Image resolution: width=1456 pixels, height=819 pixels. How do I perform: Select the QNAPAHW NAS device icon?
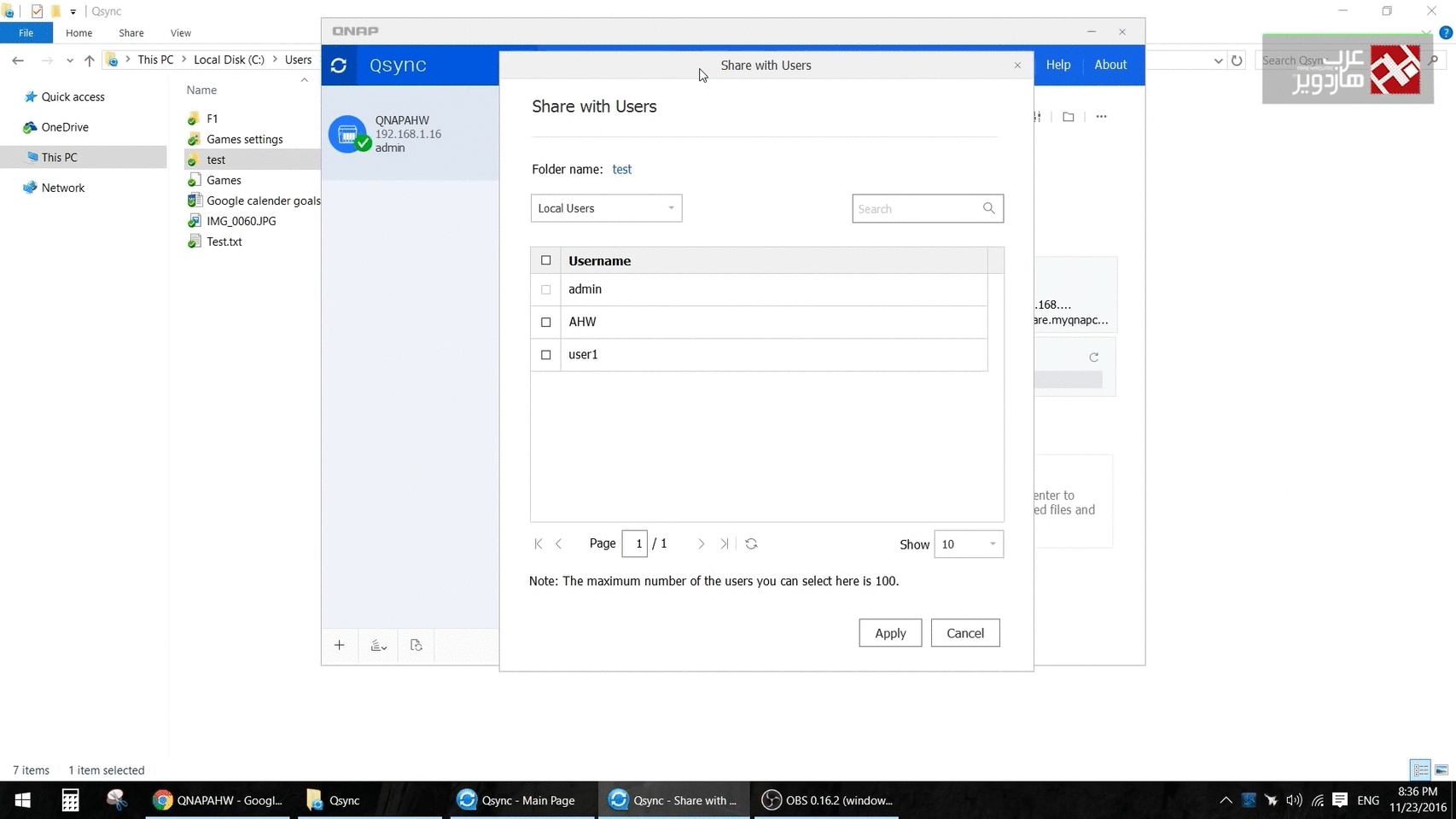[348, 134]
